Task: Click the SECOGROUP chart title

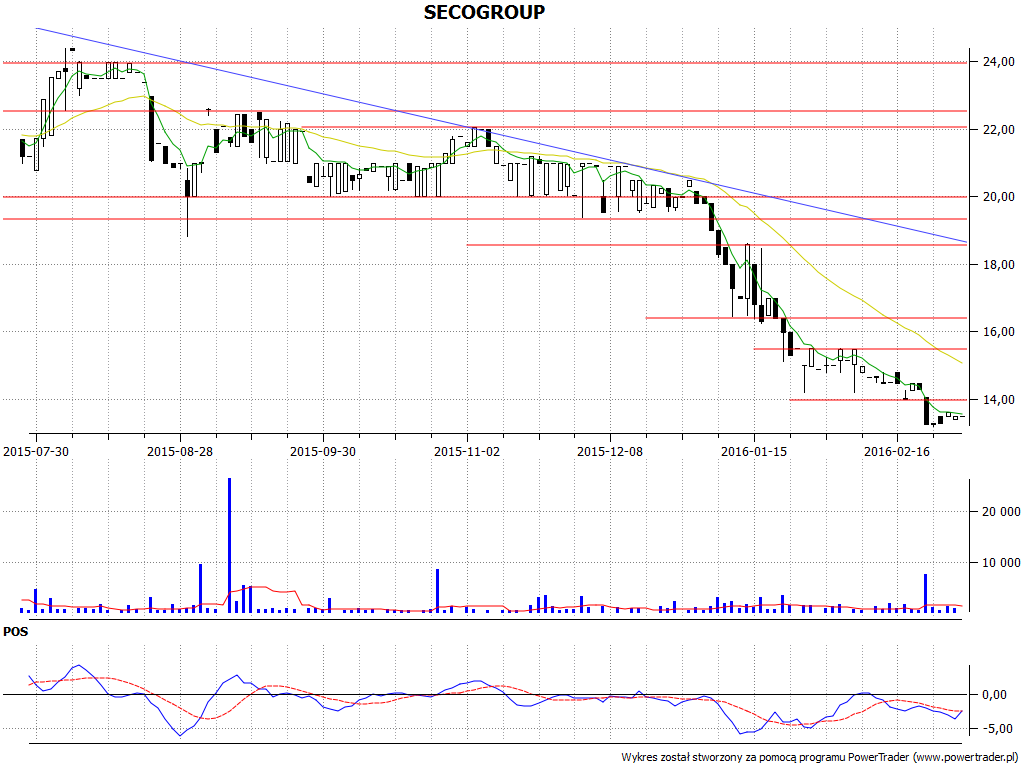Action: click(x=484, y=12)
